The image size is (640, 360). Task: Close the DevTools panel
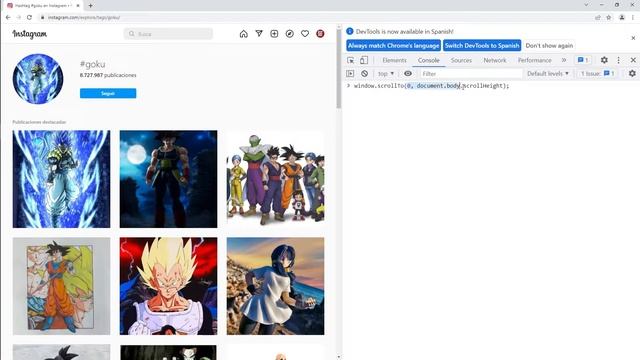click(x=633, y=60)
